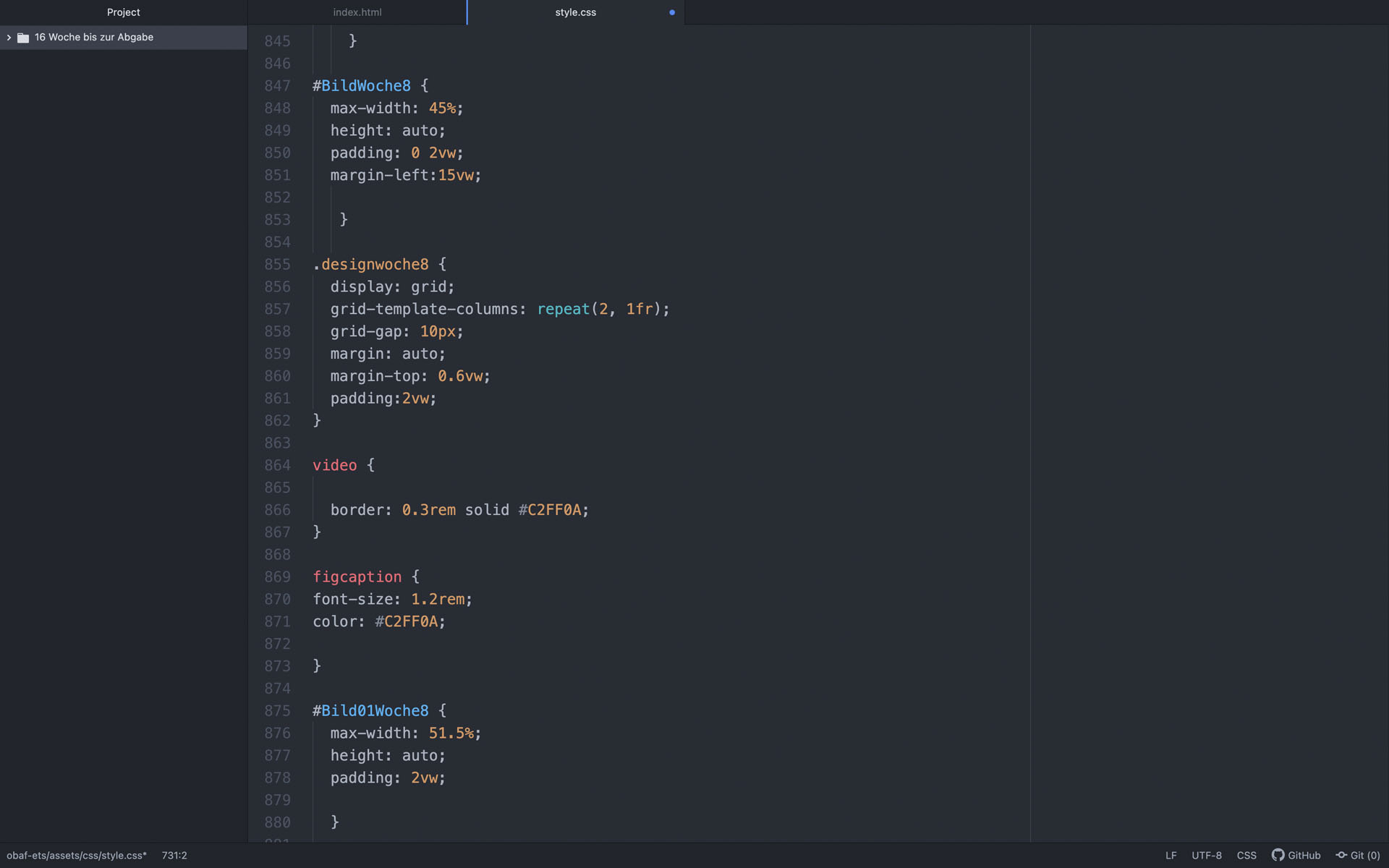The image size is (1389, 868).
Task: Change LF line ending setting
Action: tap(1171, 855)
